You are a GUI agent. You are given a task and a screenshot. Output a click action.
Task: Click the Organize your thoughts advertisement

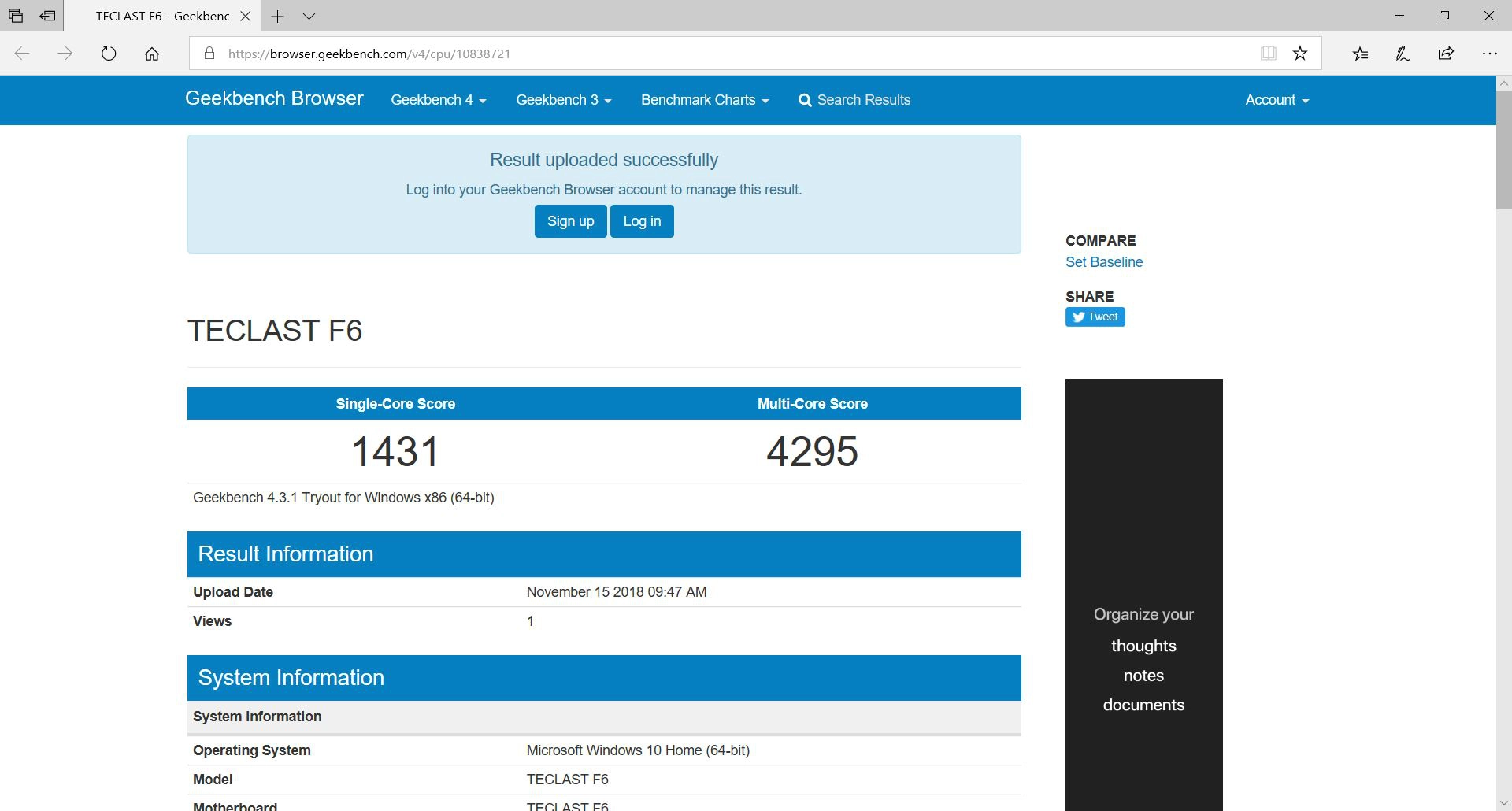(x=1143, y=594)
